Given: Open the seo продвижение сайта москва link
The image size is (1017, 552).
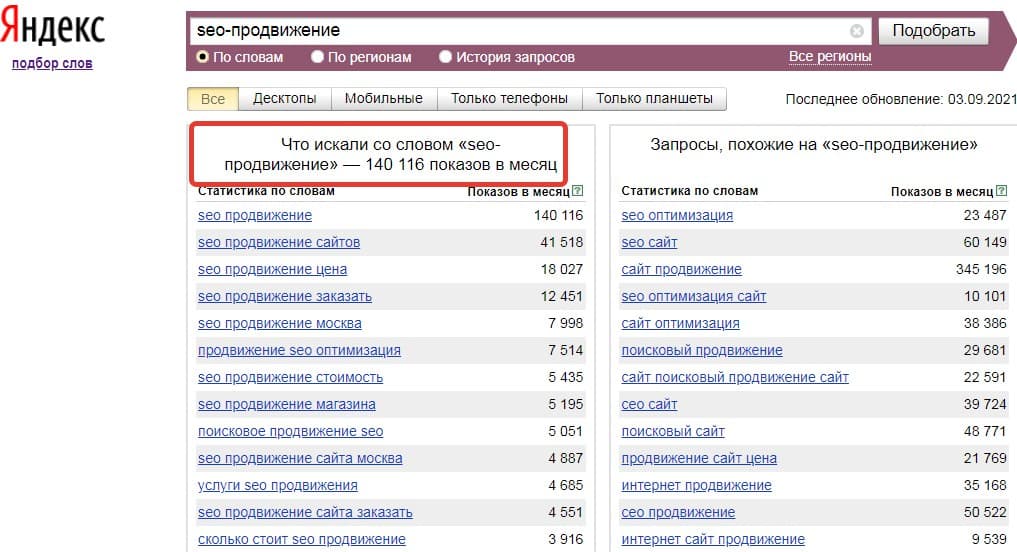Looking at the screenshot, I should pos(300,459).
